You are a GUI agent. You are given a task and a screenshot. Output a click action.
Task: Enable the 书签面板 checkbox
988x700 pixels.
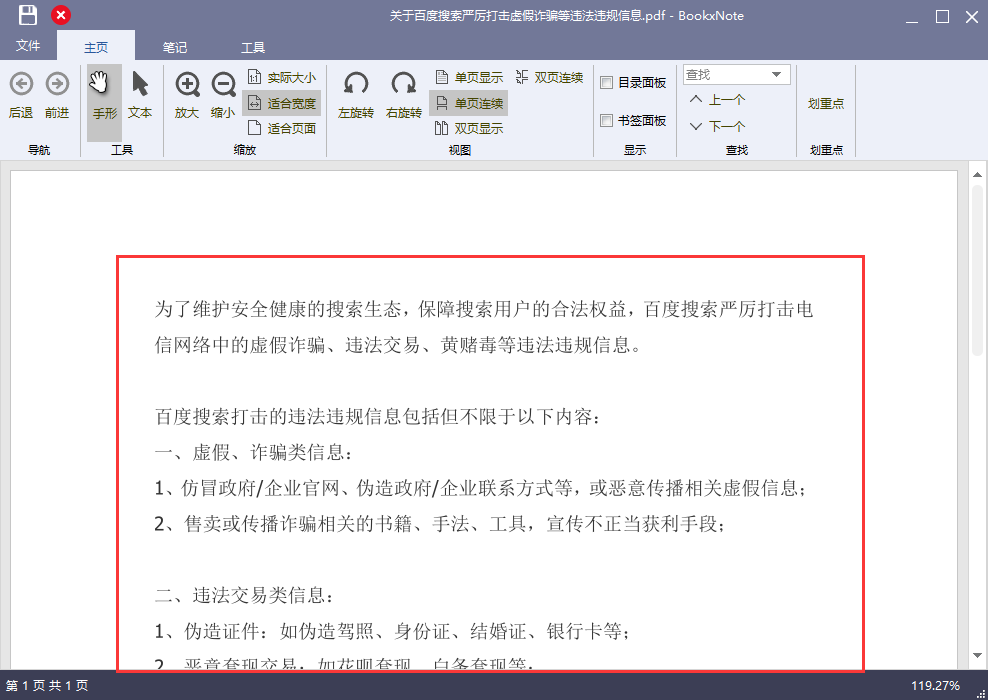pos(607,120)
